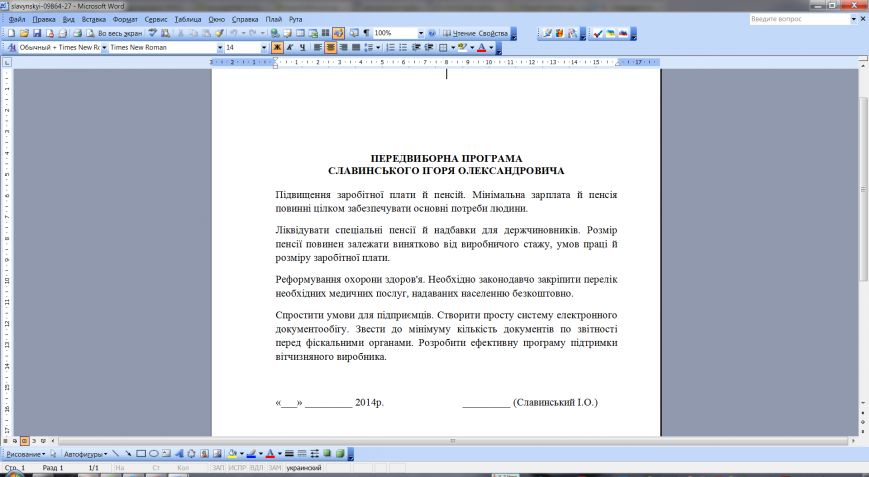This screenshot has height=477, width=869.
Task: Toggle the paragraph marks (¶) icon
Action: tap(366, 33)
